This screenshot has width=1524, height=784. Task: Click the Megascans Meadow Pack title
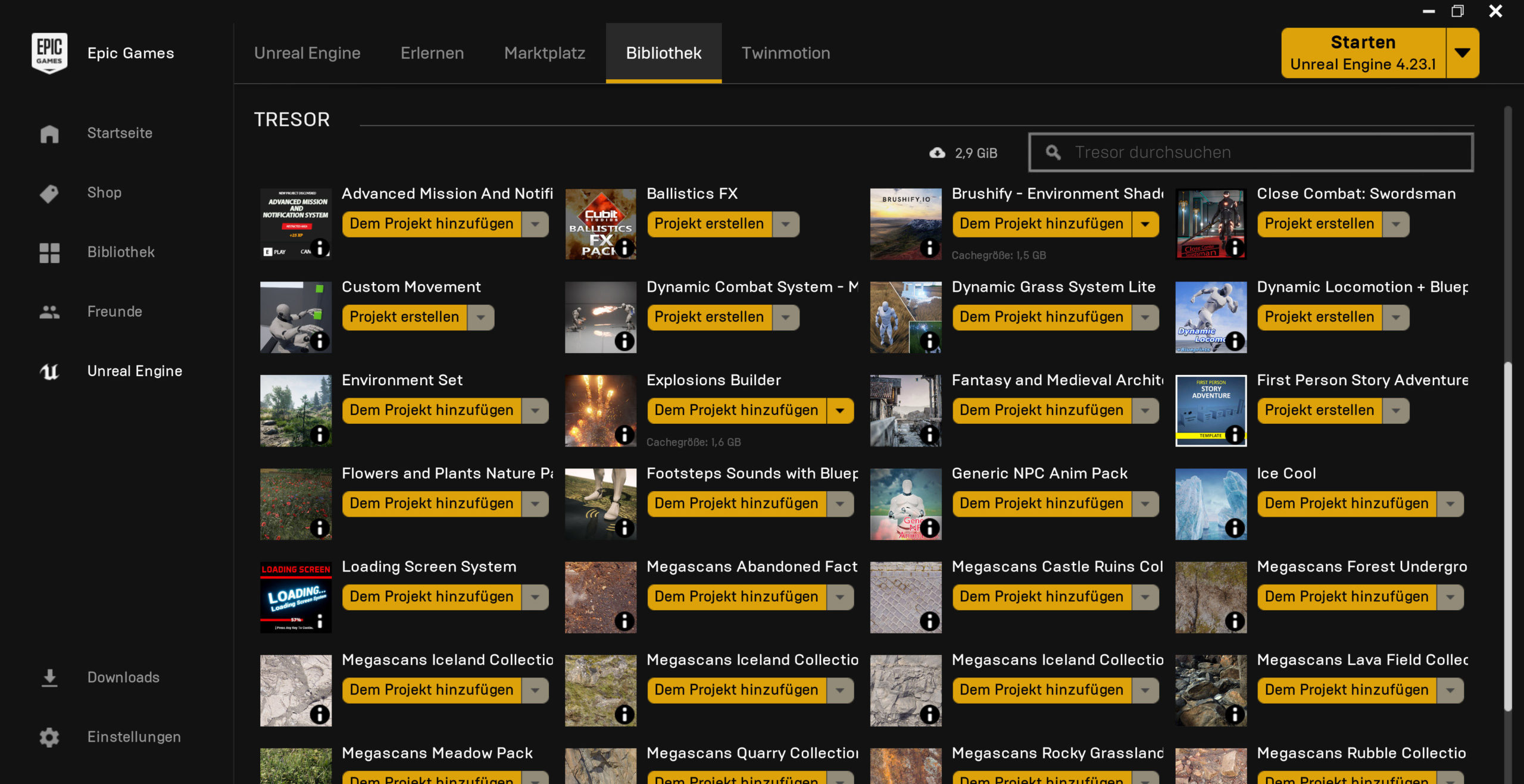click(x=437, y=753)
